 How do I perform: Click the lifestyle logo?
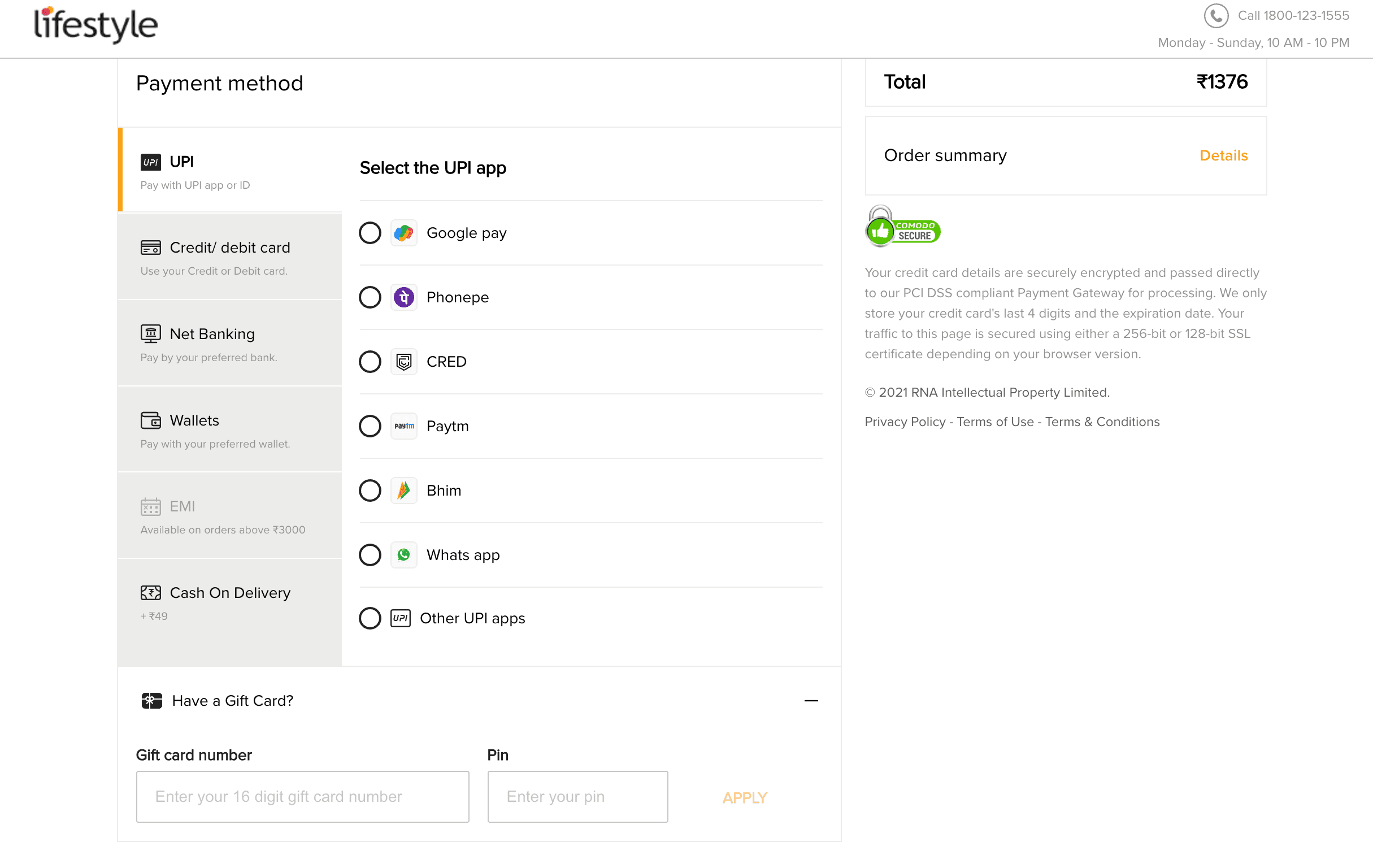tap(95, 24)
